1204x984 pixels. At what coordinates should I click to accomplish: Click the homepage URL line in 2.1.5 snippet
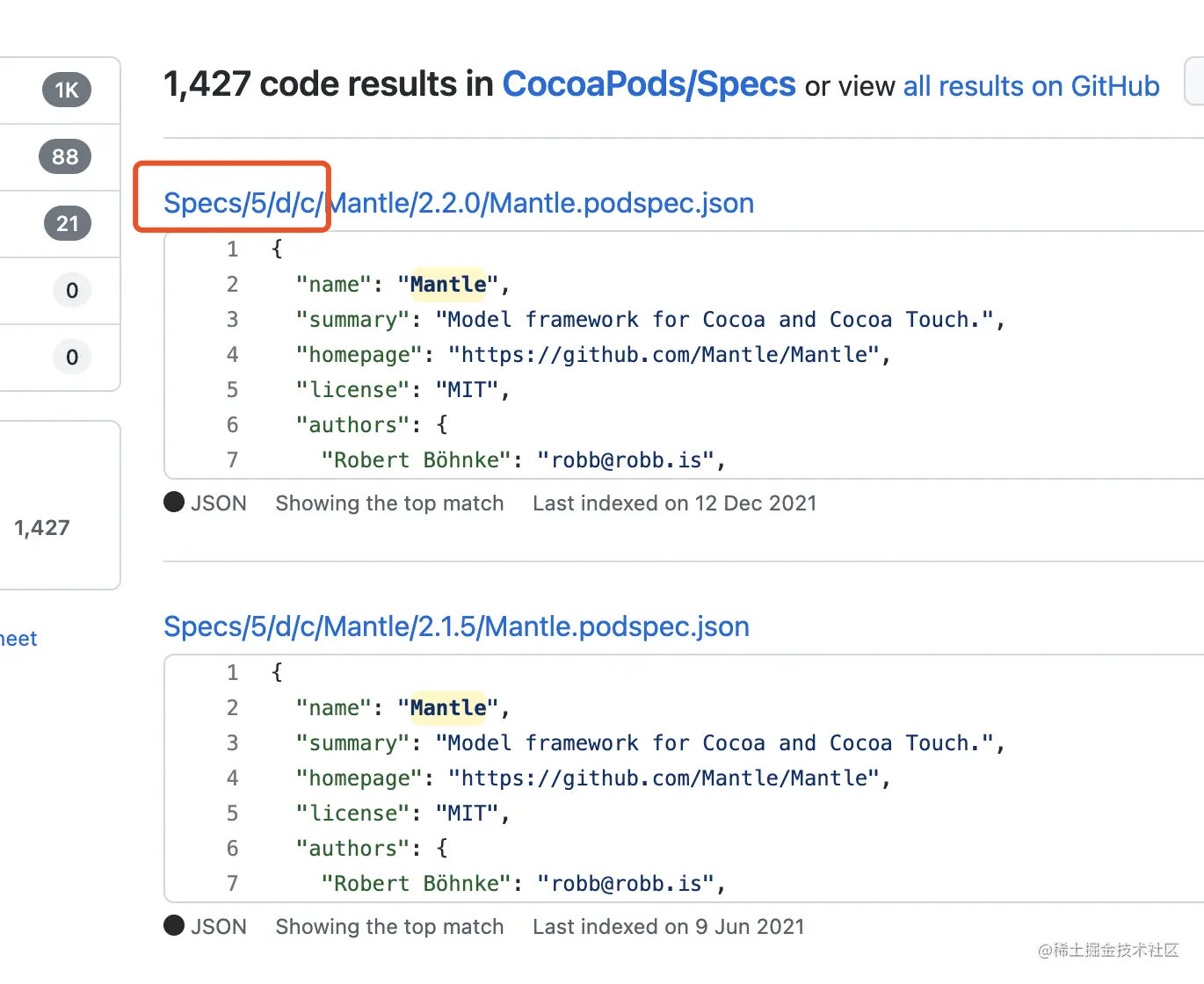[x=593, y=778]
